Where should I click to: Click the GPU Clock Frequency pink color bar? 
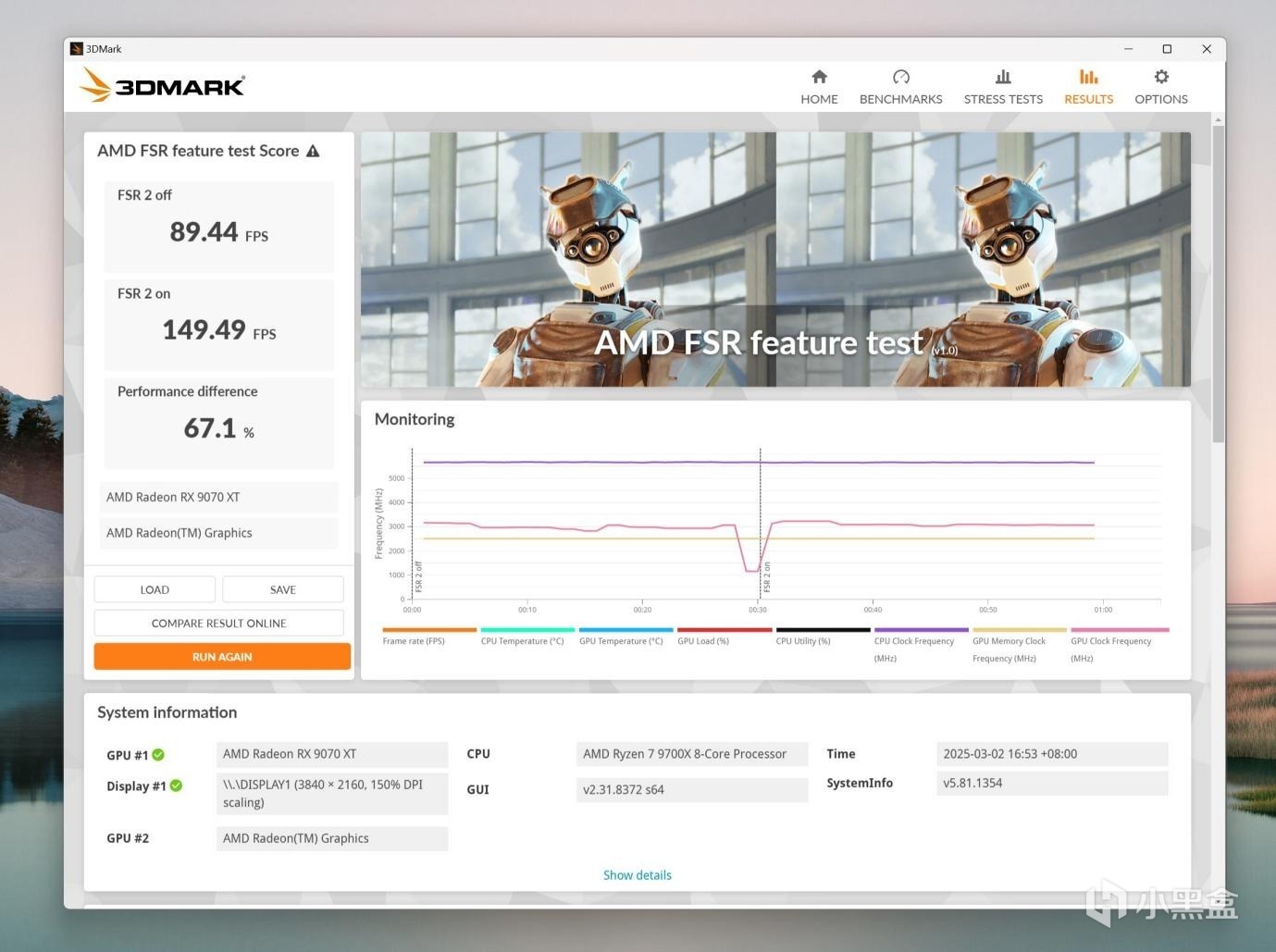point(1120,630)
